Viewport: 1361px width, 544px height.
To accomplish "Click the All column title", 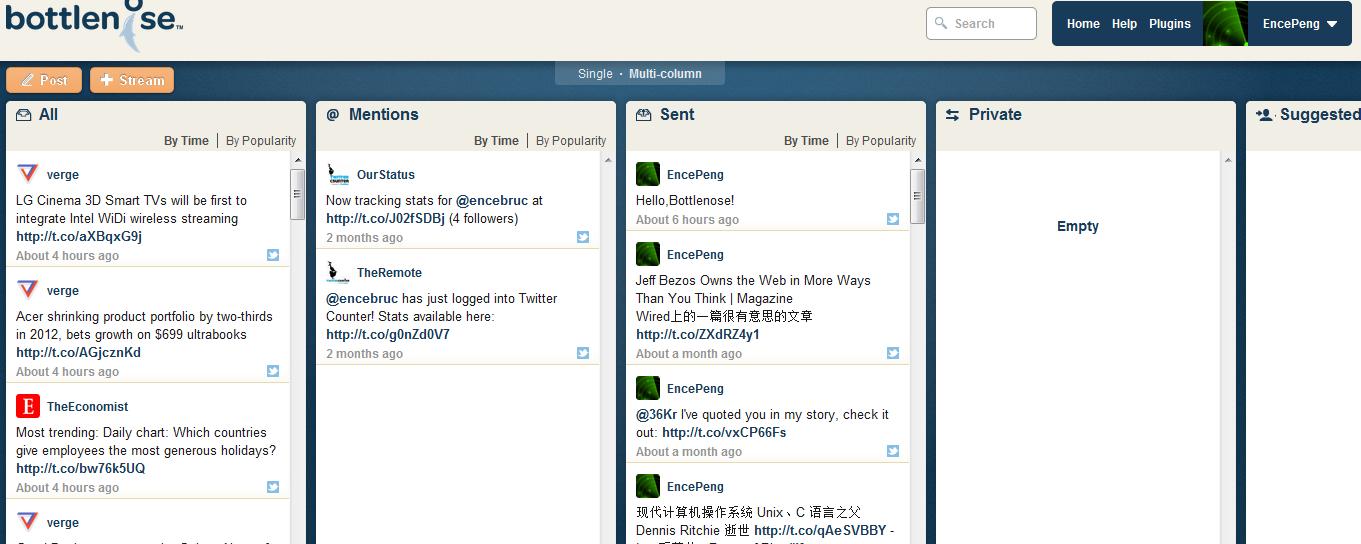I will tap(48, 115).
